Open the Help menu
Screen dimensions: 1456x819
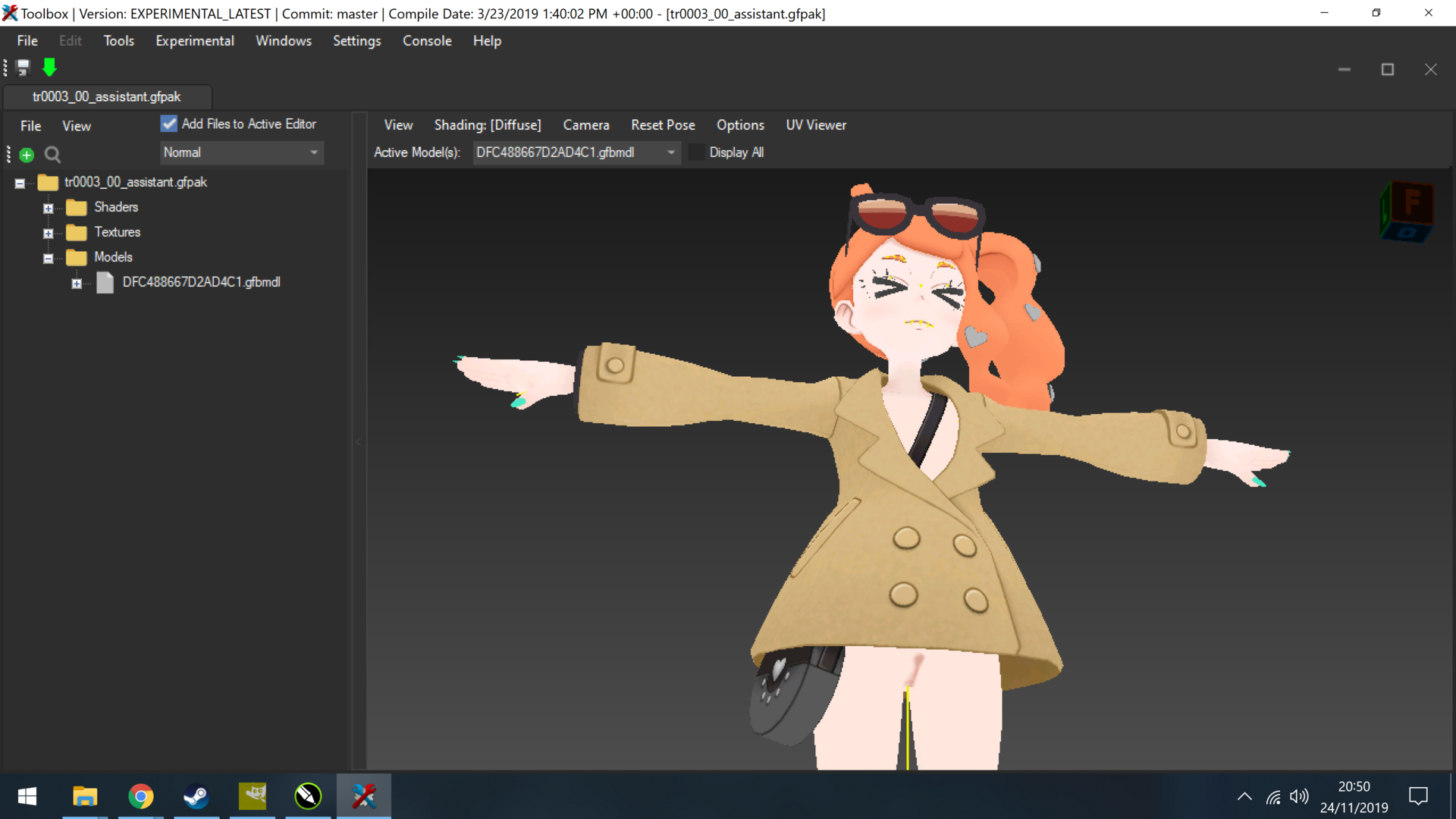point(487,41)
